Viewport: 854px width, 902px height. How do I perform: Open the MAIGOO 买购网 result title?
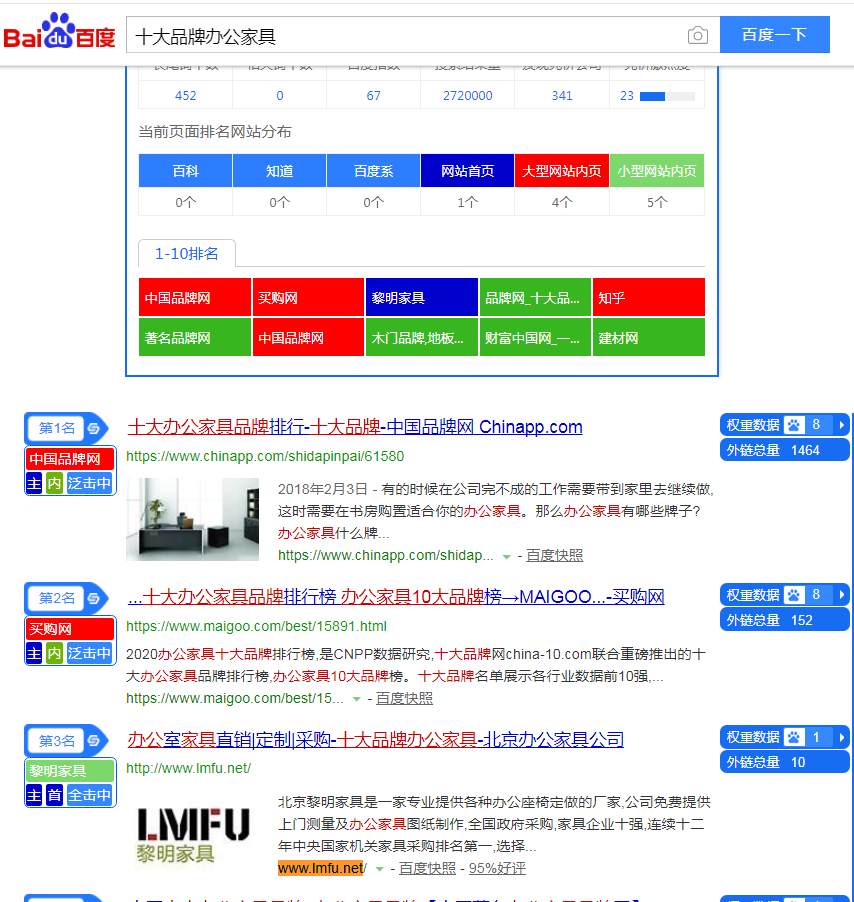(x=396, y=597)
